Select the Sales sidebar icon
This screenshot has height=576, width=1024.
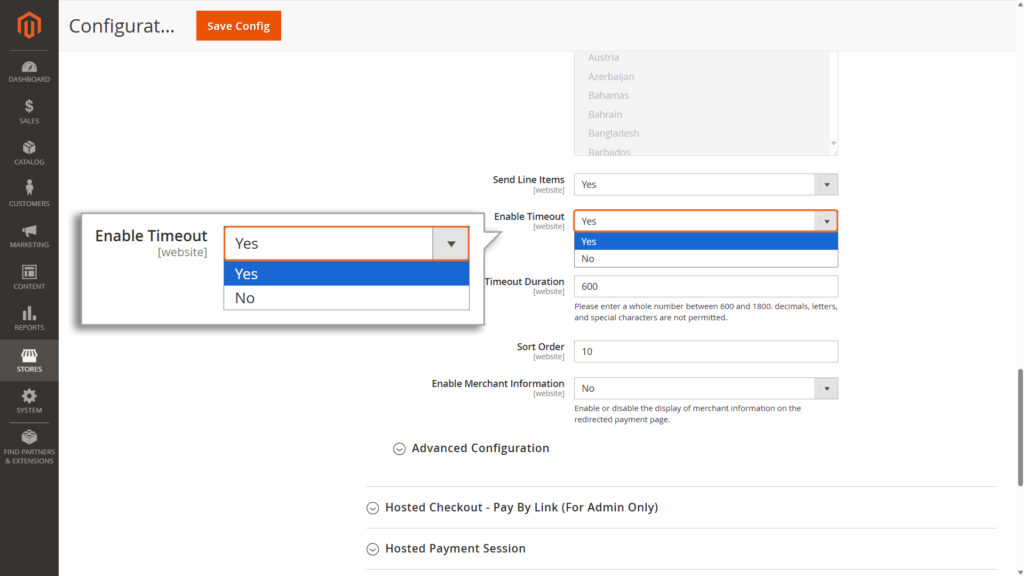pos(29,110)
